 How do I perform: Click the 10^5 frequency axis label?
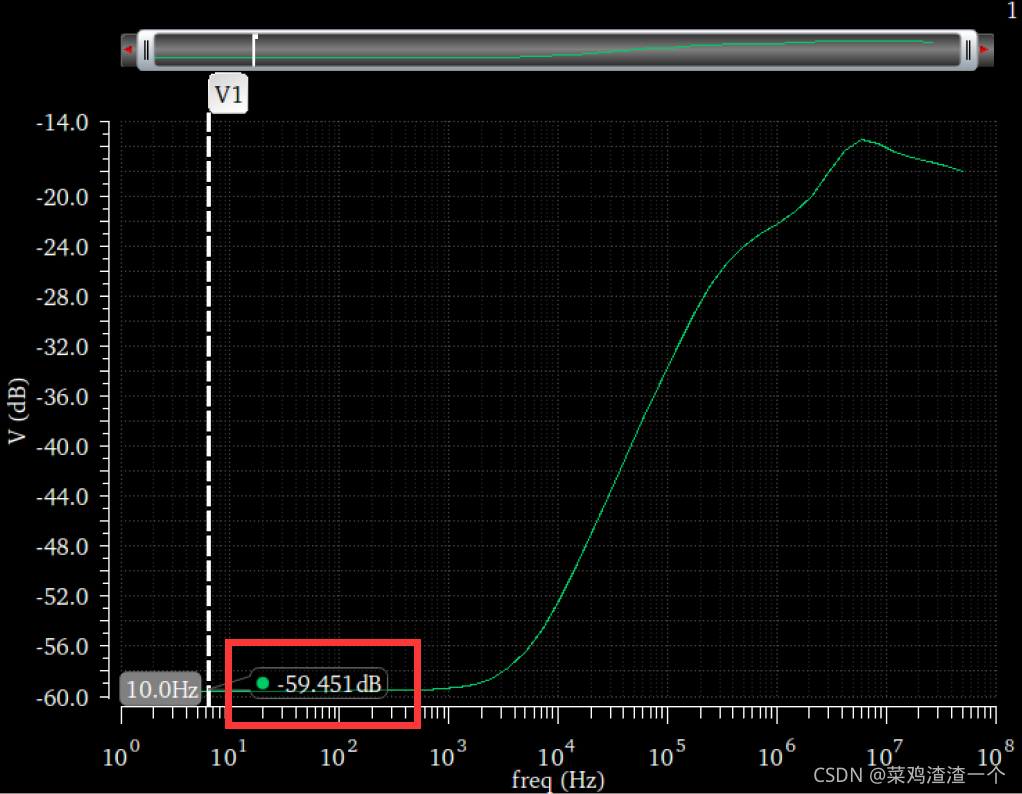pyautogui.click(x=667, y=753)
